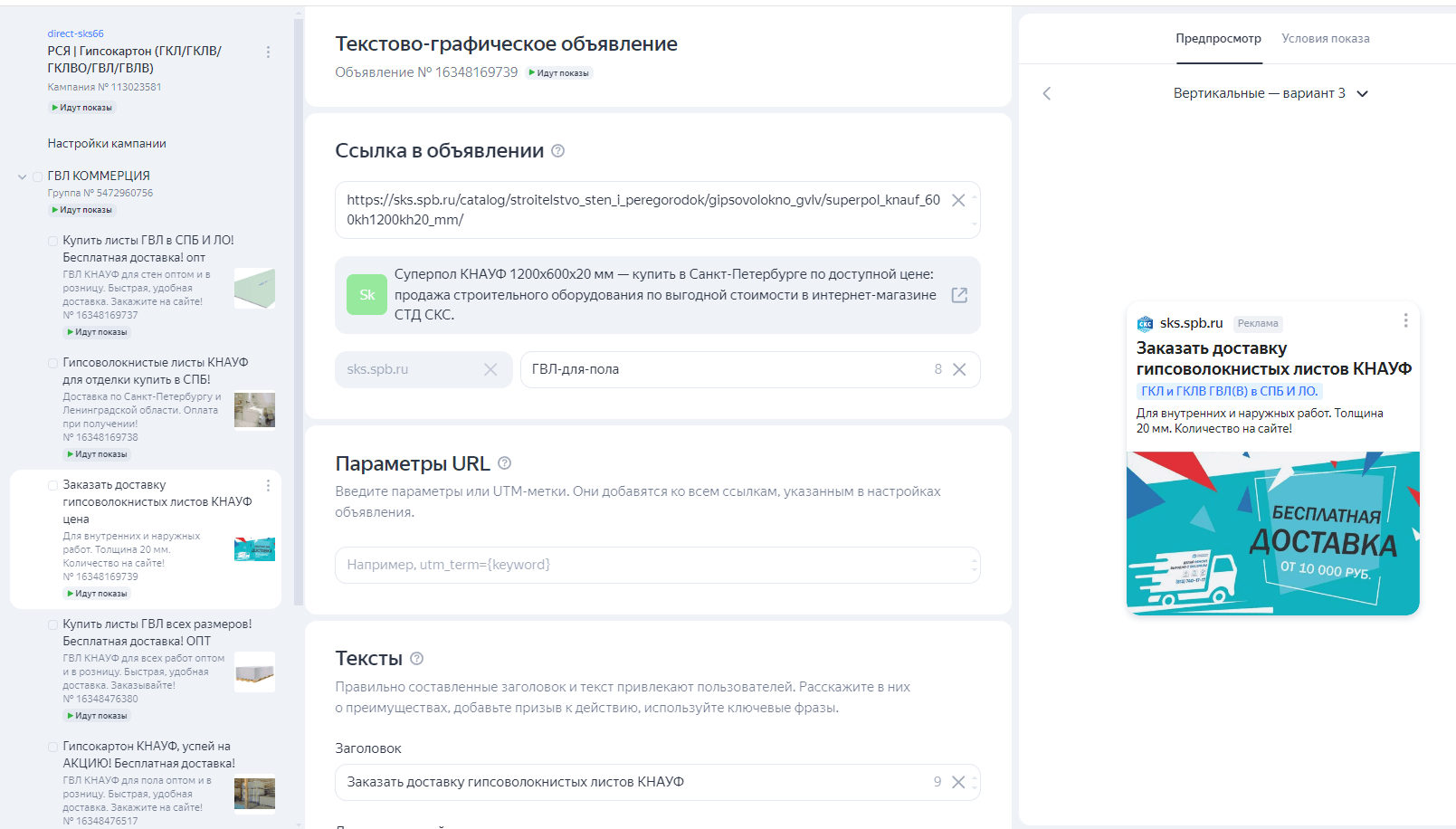Click 'Идут показы' status beside ad number 16348169739
This screenshot has width=1456, height=829.
click(x=559, y=73)
